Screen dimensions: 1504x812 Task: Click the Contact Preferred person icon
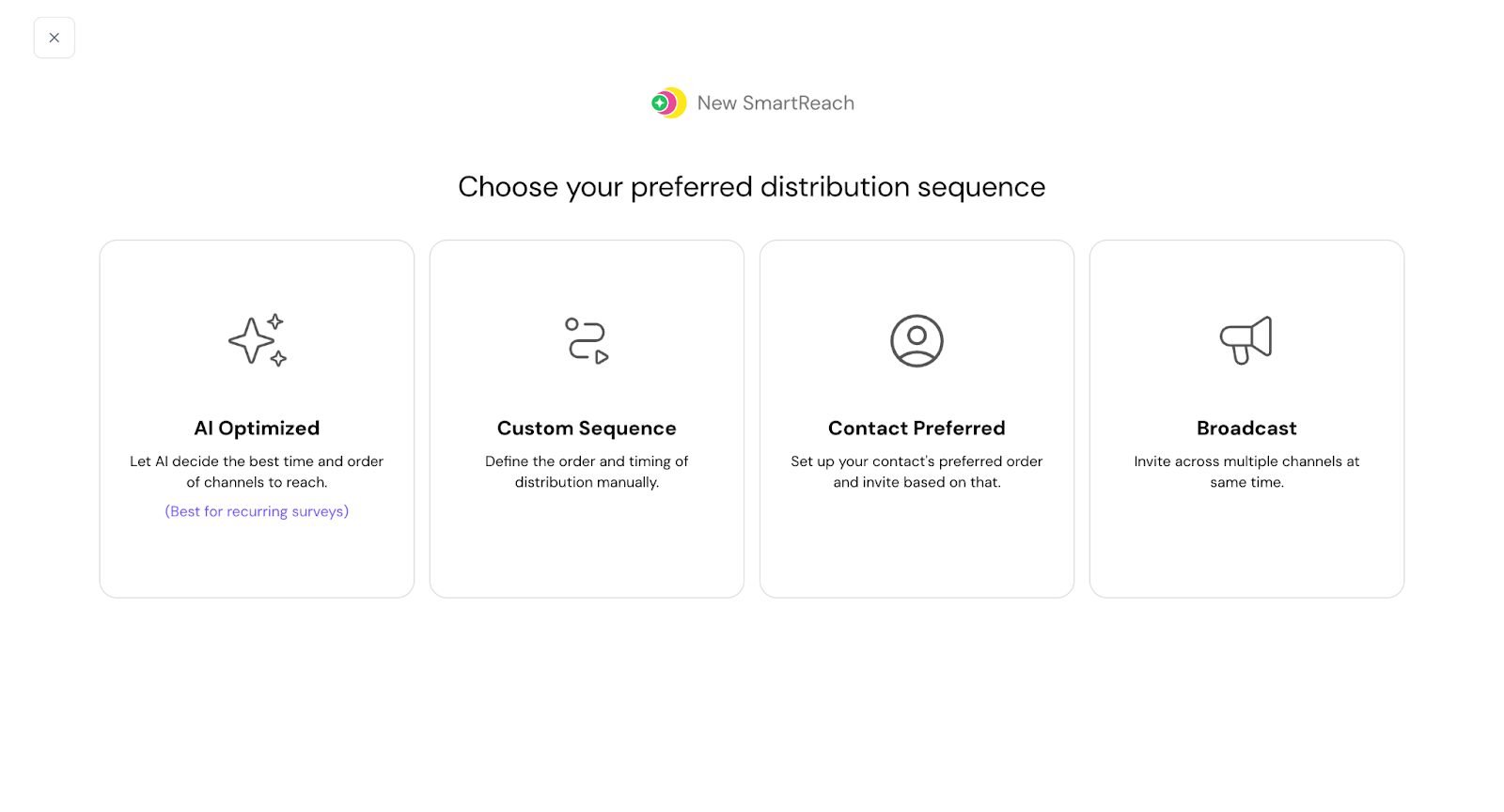(916, 340)
